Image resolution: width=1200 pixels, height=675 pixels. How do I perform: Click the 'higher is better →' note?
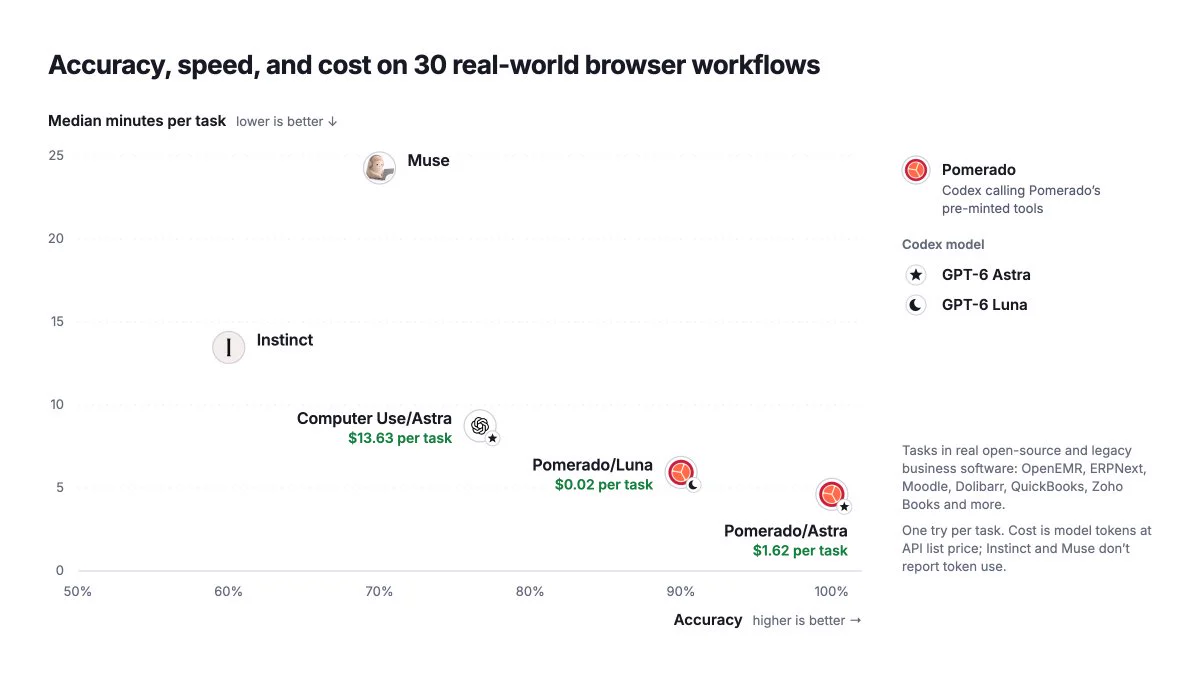807,620
